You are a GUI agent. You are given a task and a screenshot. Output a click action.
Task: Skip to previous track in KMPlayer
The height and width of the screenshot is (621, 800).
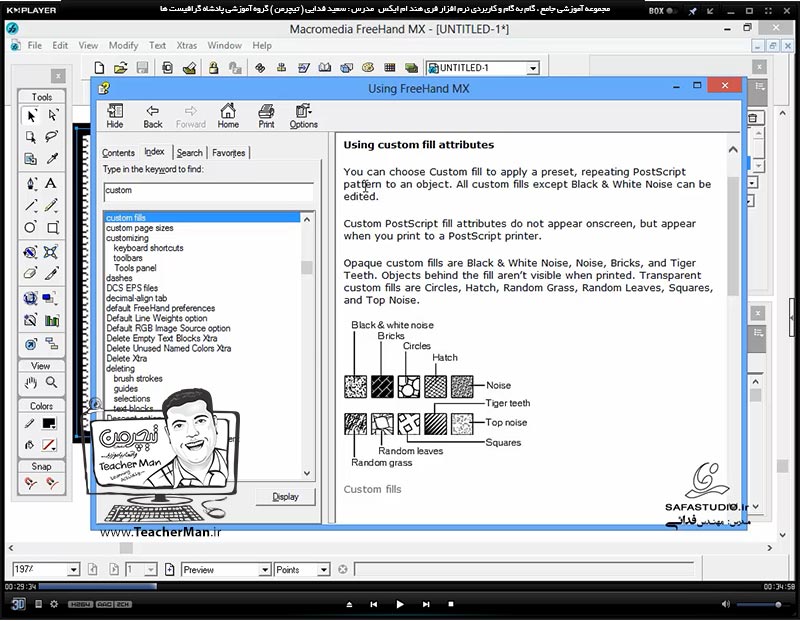point(373,604)
